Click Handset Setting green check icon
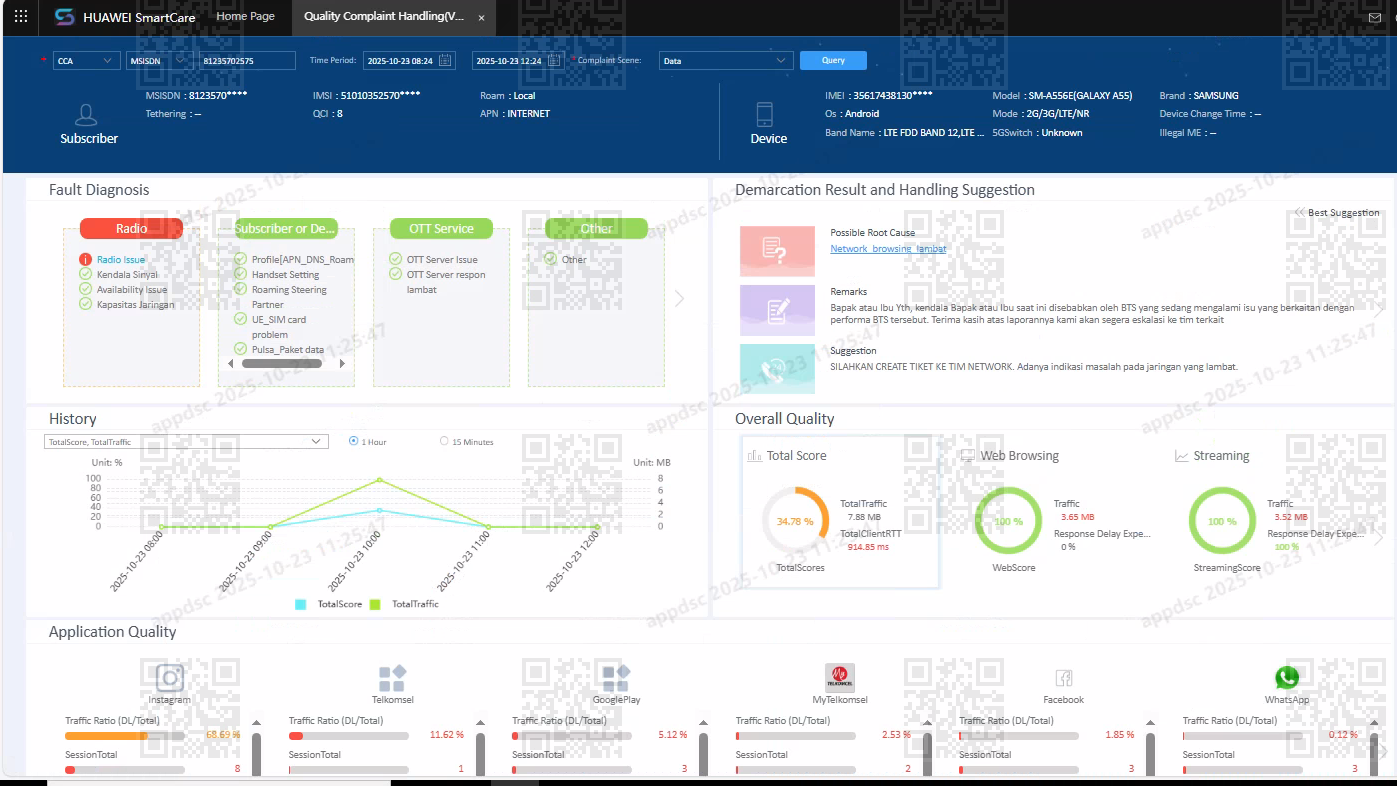The width and height of the screenshot is (1397, 786). [241, 274]
